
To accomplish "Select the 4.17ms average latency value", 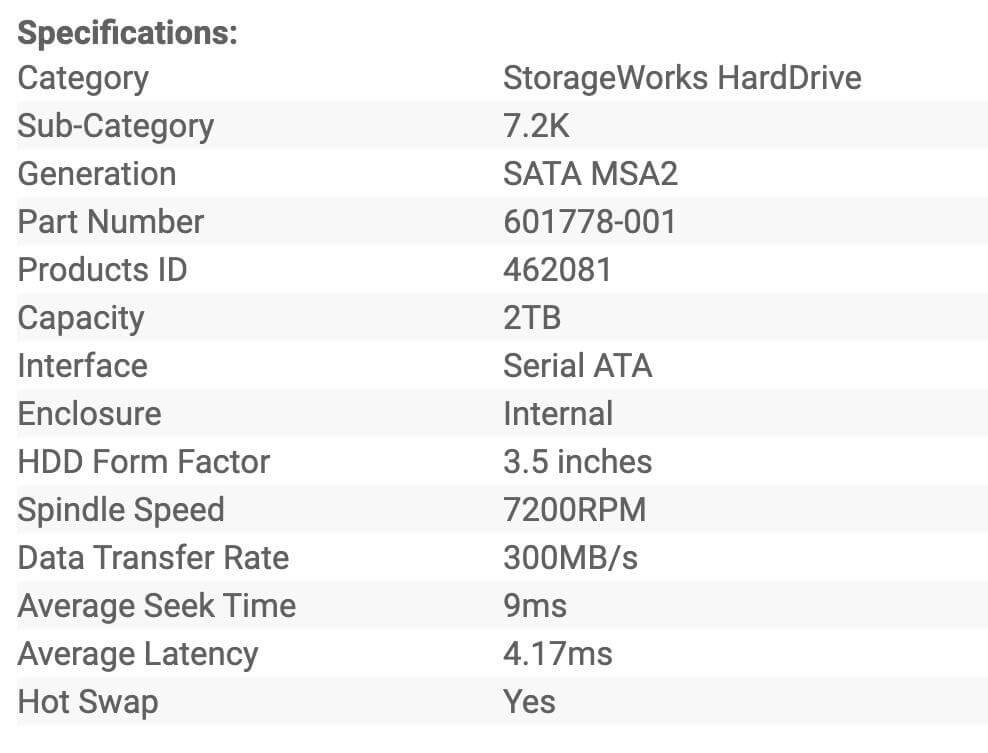I will tap(557, 654).
